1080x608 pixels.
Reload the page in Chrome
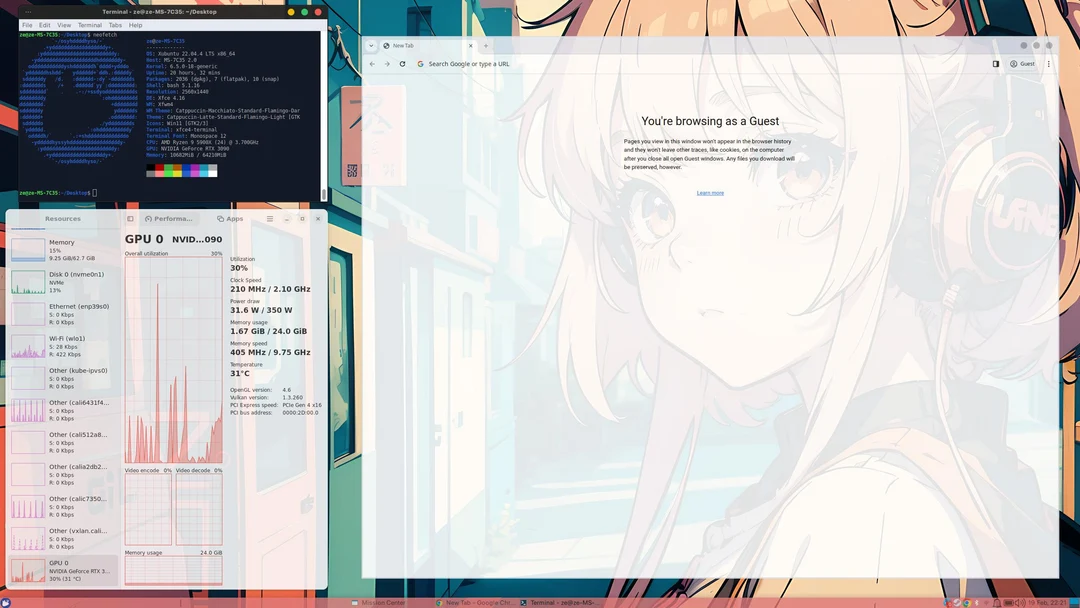point(403,63)
